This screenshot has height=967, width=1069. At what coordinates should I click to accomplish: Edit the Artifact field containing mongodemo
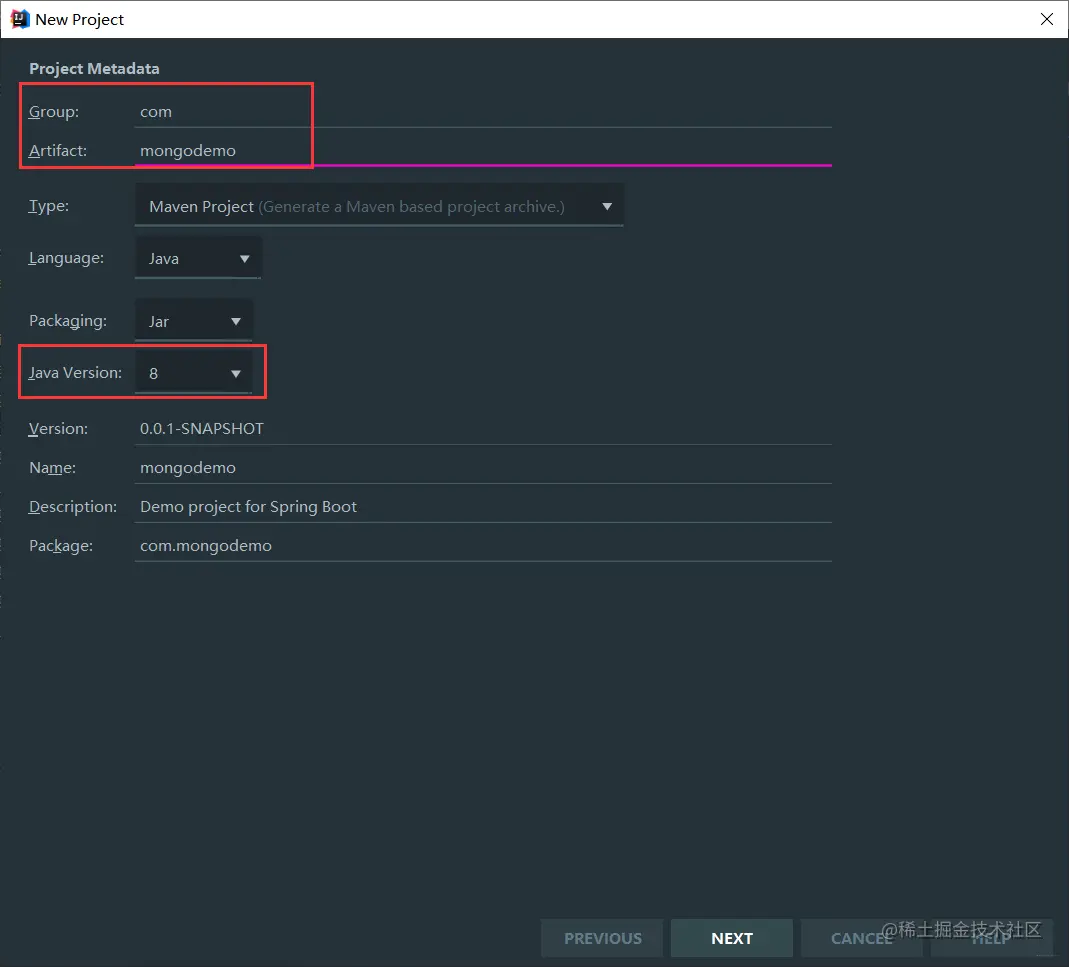click(483, 151)
